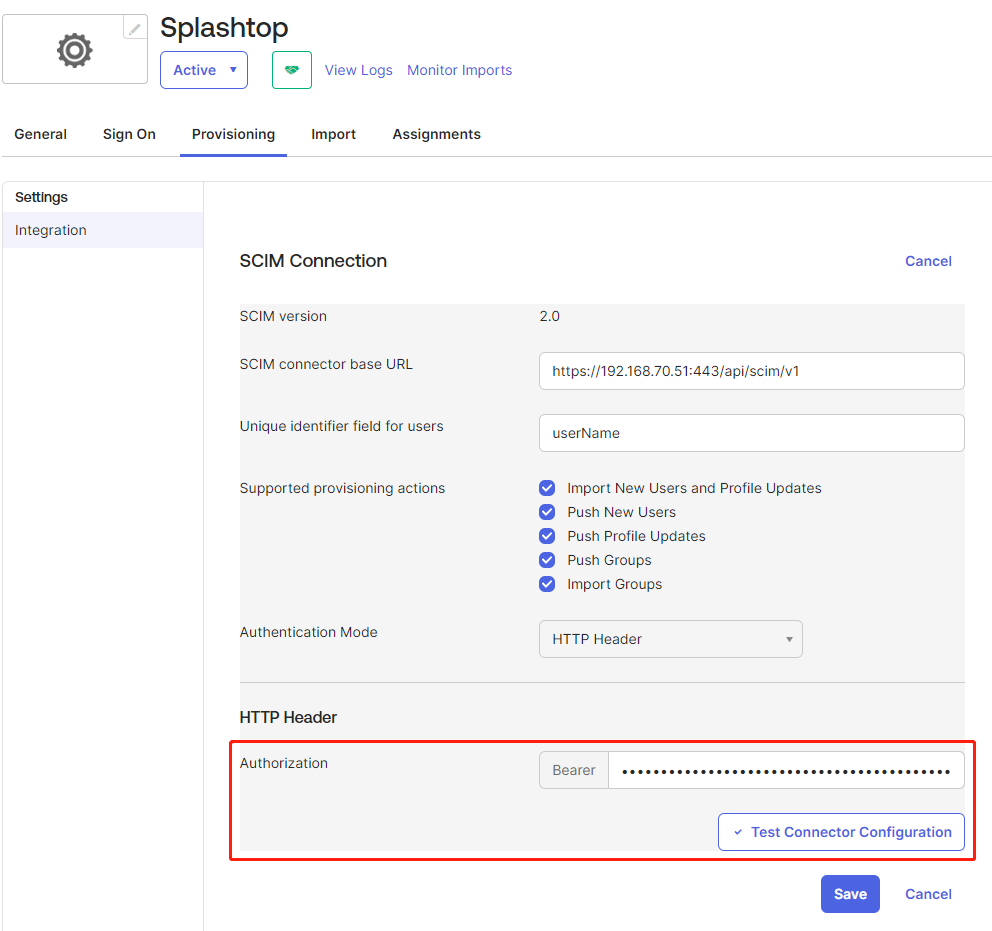Viewport: 992px width, 931px height.
Task: Click the Supported provisioning actions label
Action: coord(342,488)
